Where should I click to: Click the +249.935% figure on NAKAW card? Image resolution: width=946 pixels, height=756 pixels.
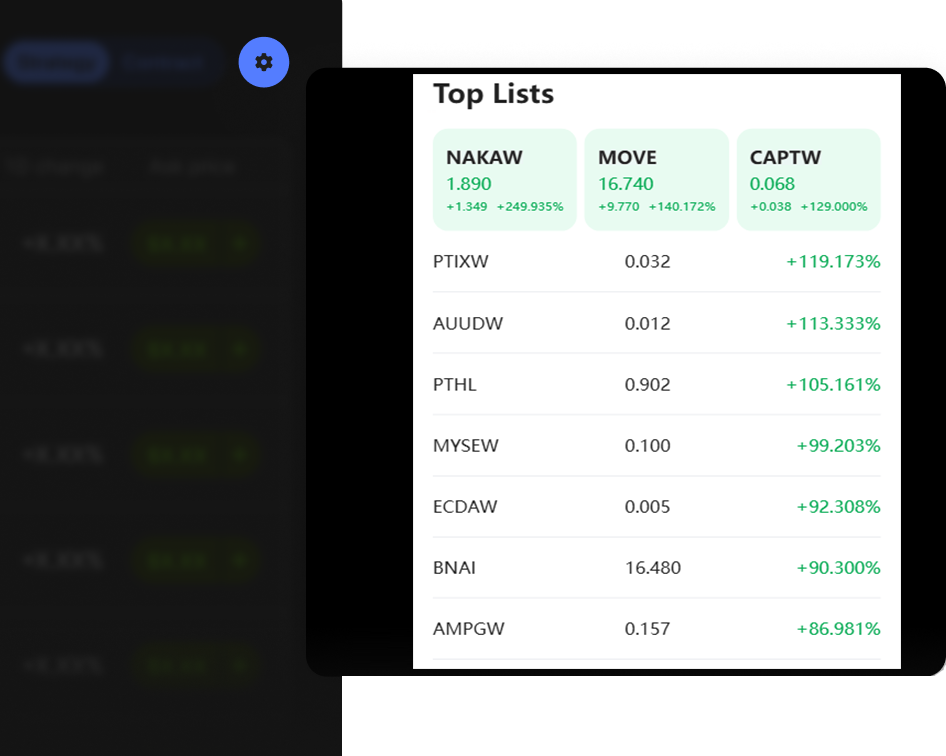point(530,207)
